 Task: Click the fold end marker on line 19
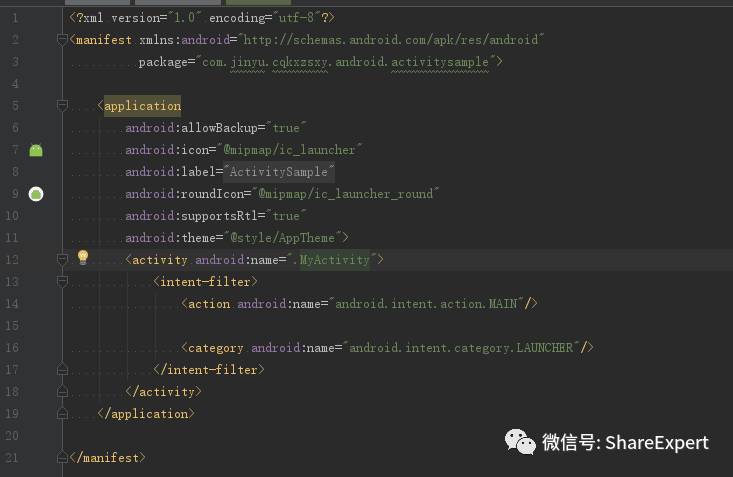click(62, 414)
